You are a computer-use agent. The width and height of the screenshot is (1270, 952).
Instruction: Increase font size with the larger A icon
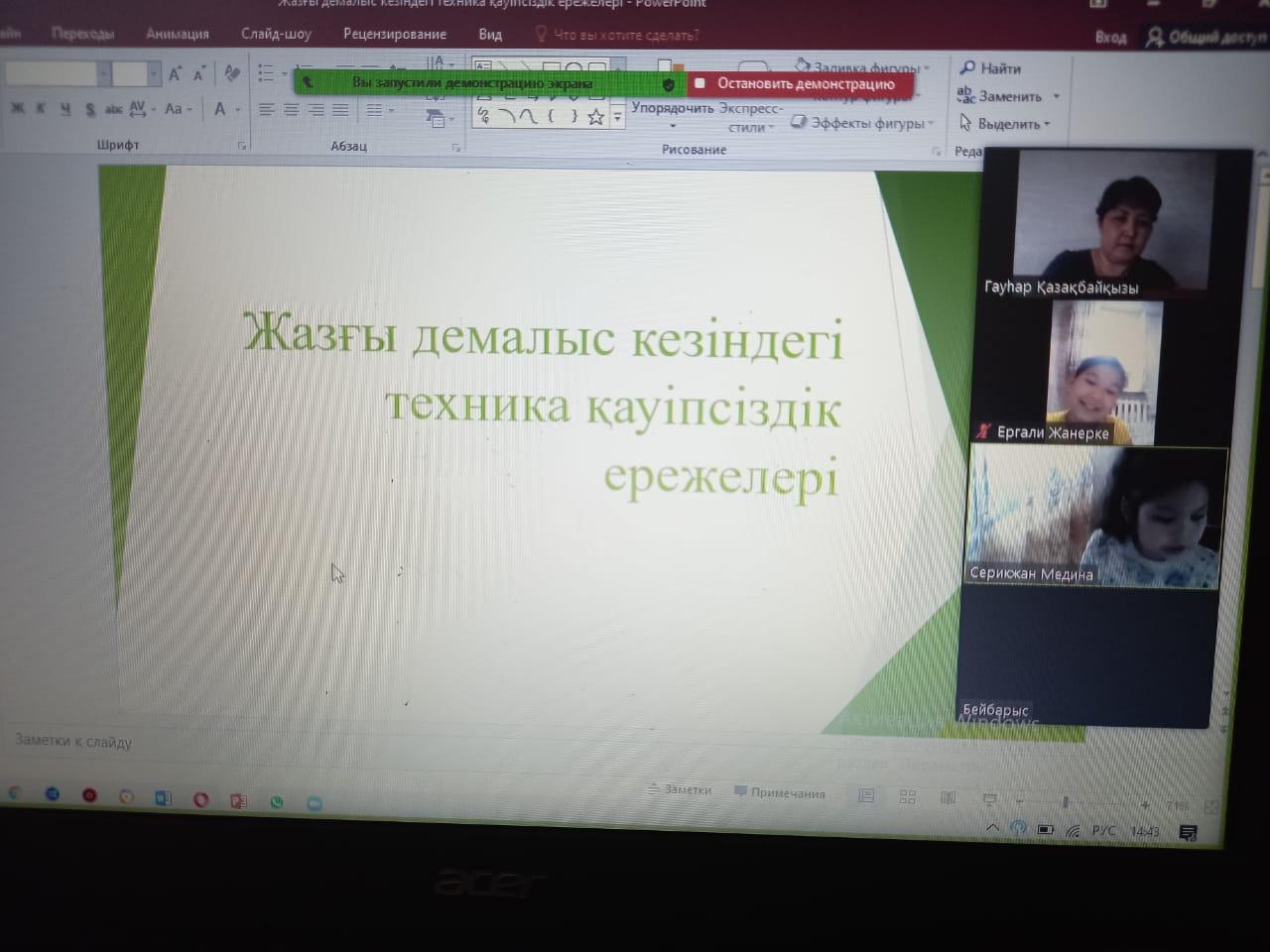pyautogui.click(x=175, y=74)
